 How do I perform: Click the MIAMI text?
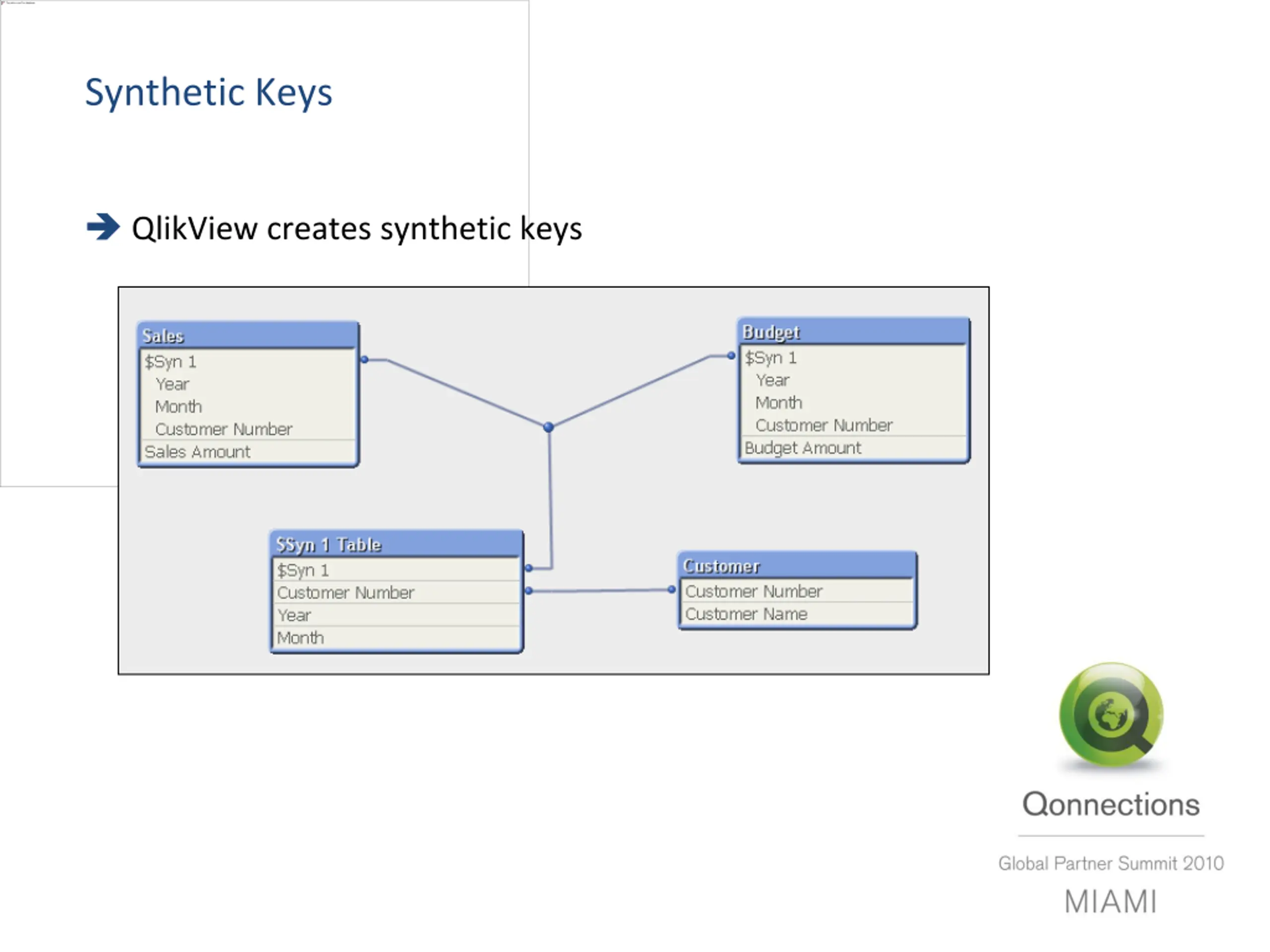click(x=1111, y=901)
